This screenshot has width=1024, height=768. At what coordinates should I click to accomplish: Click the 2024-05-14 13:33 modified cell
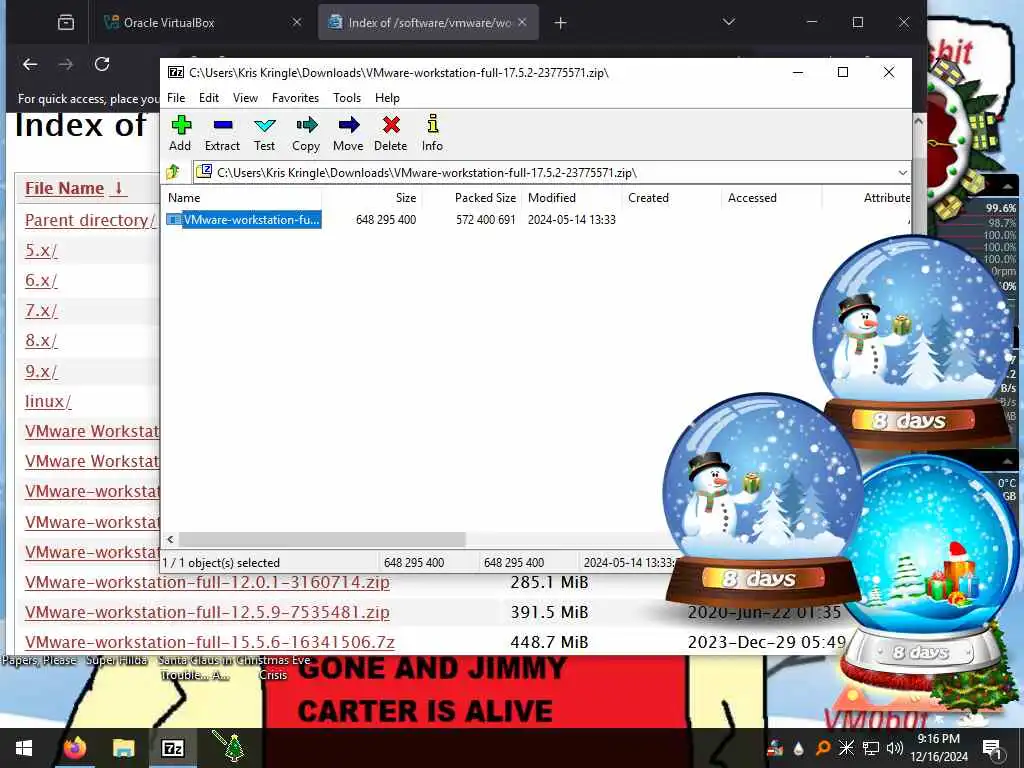click(x=572, y=220)
